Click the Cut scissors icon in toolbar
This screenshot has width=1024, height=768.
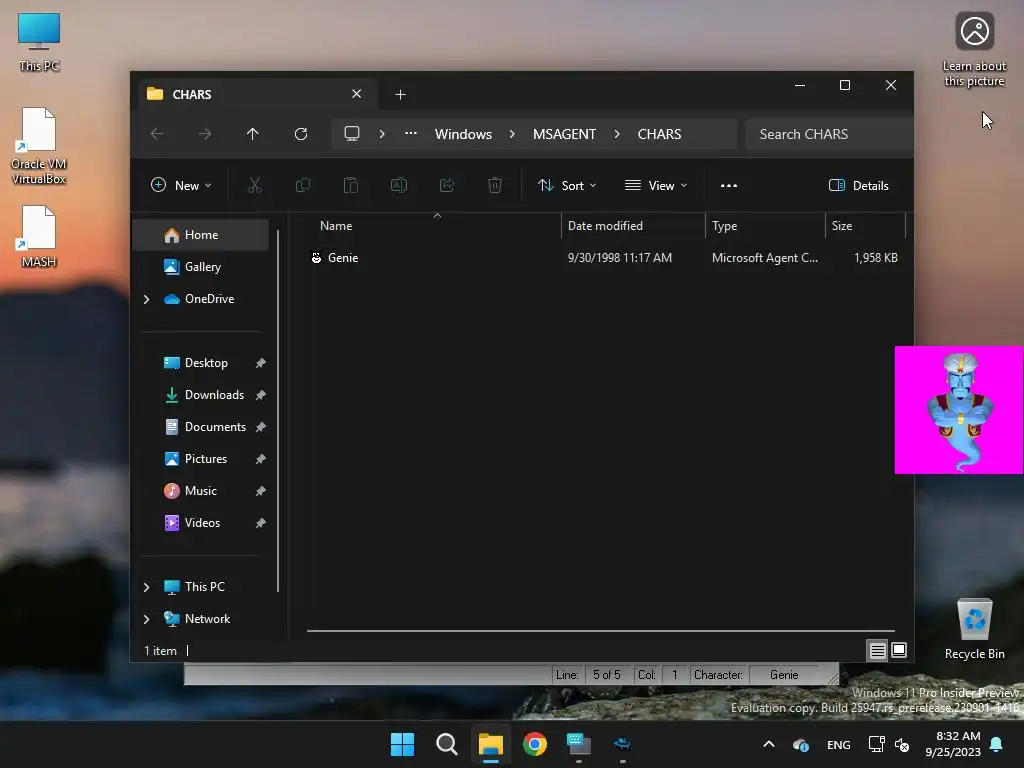(255, 185)
